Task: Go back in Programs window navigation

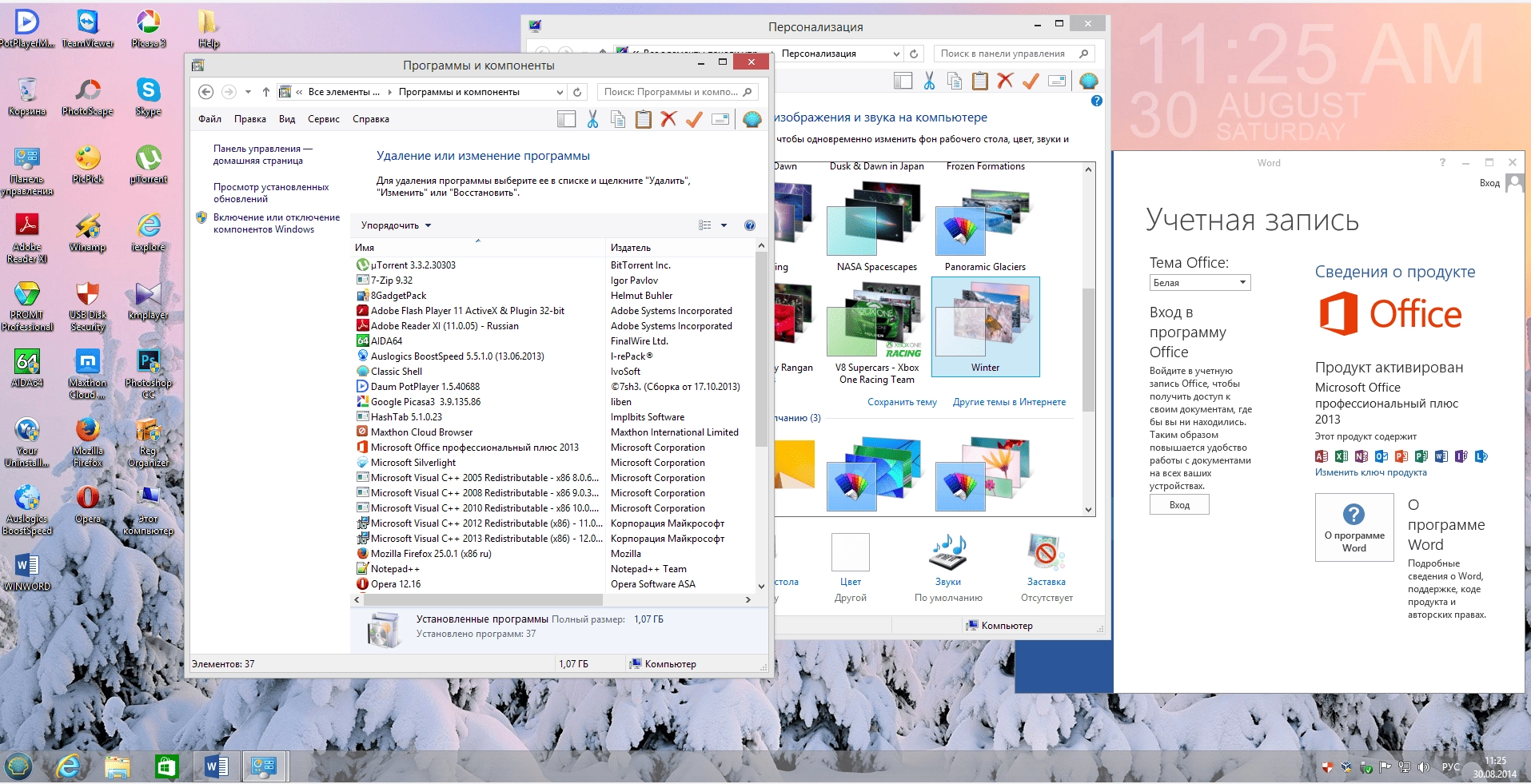Action: tap(205, 92)
